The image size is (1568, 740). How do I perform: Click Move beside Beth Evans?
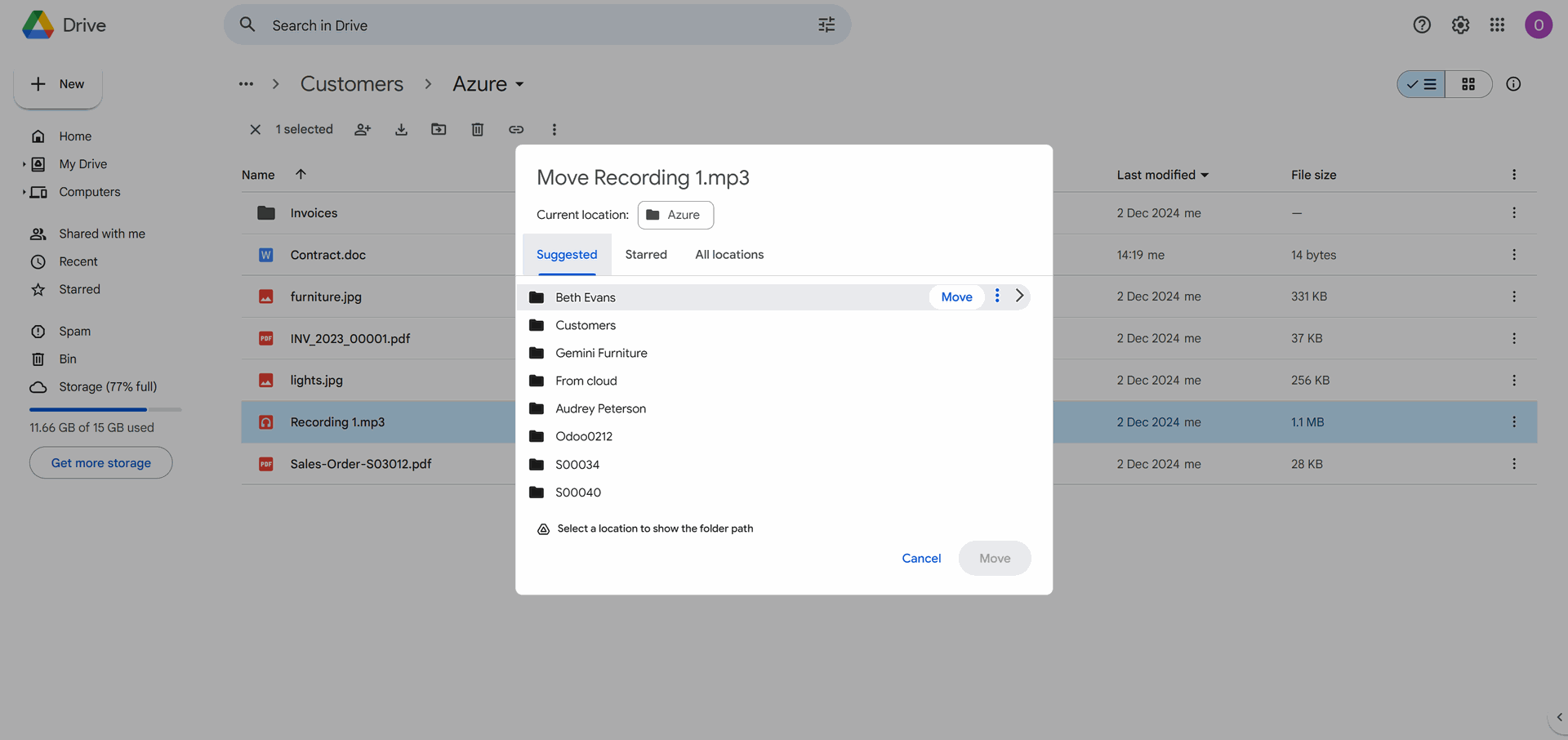(956, 297)
